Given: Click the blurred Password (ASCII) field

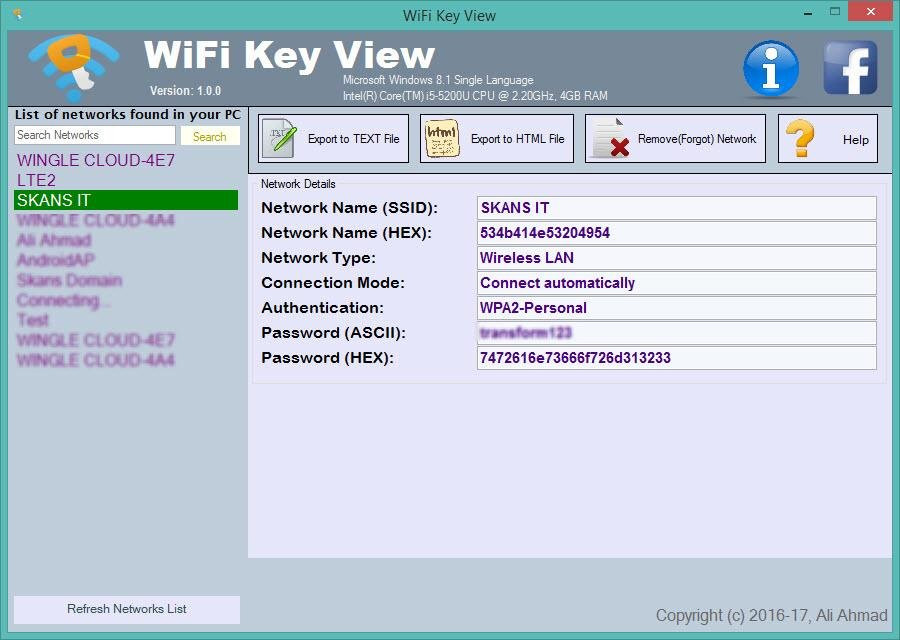Looking at the screenshot, I should click(x=677, y=333).
